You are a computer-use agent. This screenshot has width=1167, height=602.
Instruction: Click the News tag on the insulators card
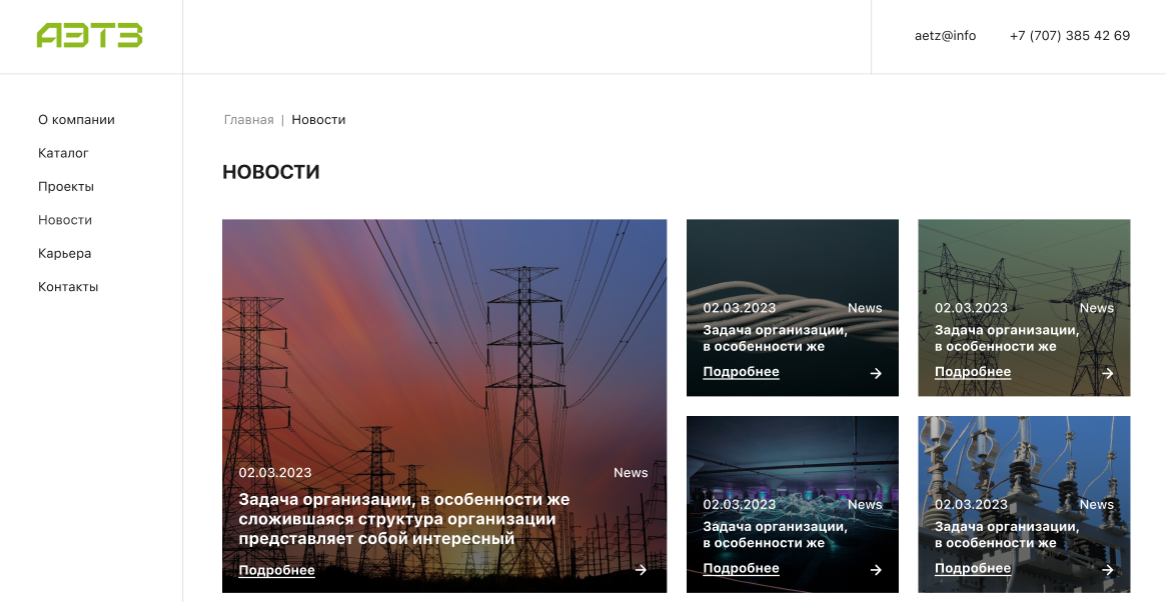click(1096, 505)
